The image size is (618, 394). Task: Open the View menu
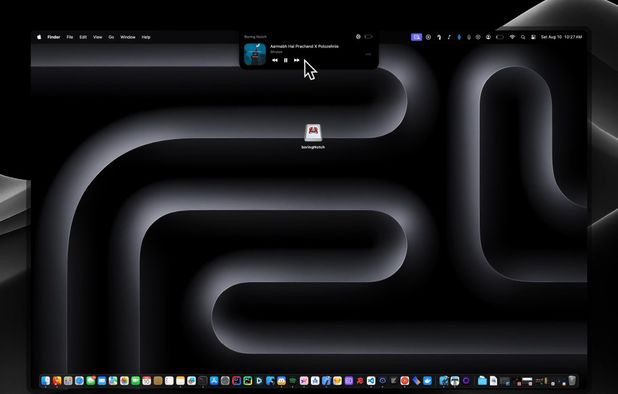pyautogui.click(x=98, y=37)
